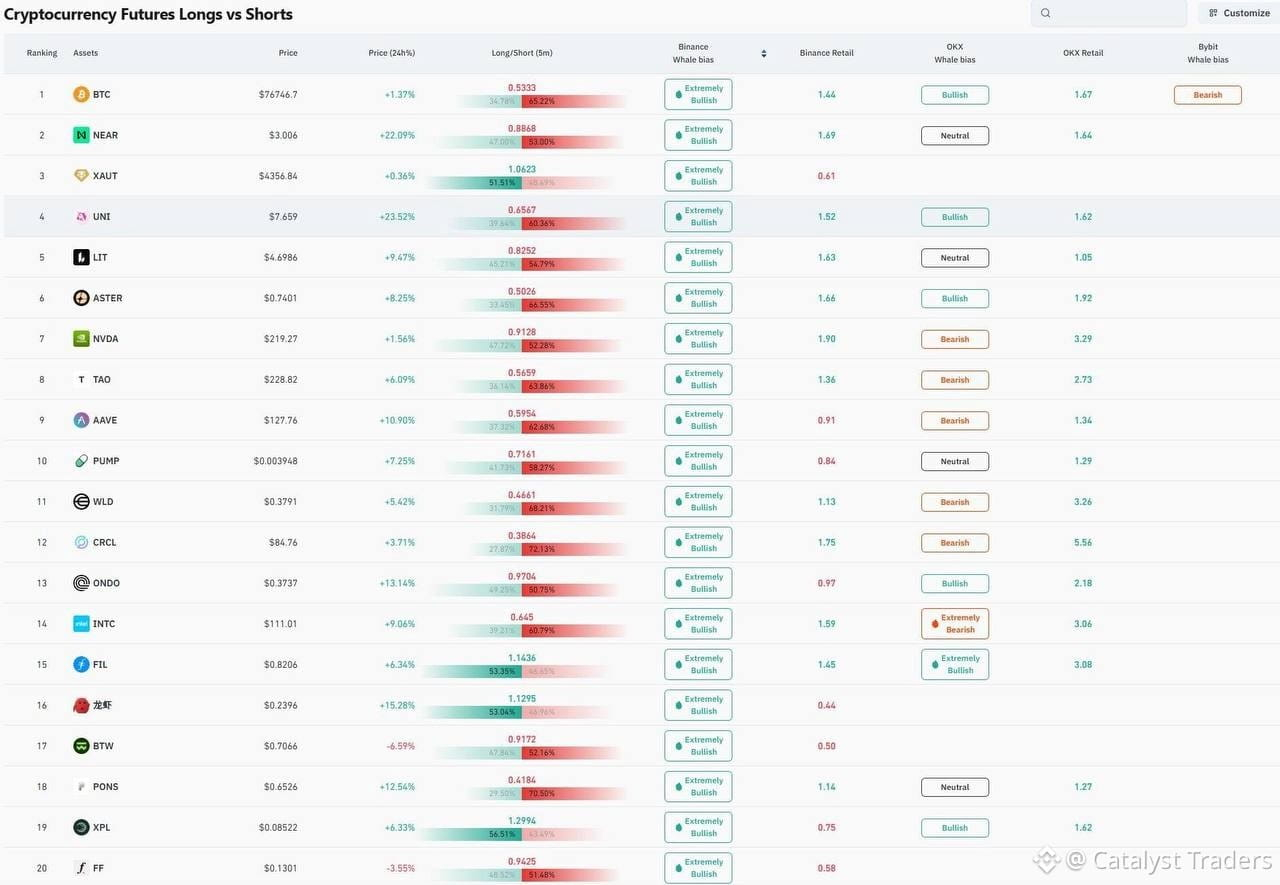This screenshot has width=1280, height=885.
Task: Sort by Binance Whale bias arrows
Action: point(764,54)
